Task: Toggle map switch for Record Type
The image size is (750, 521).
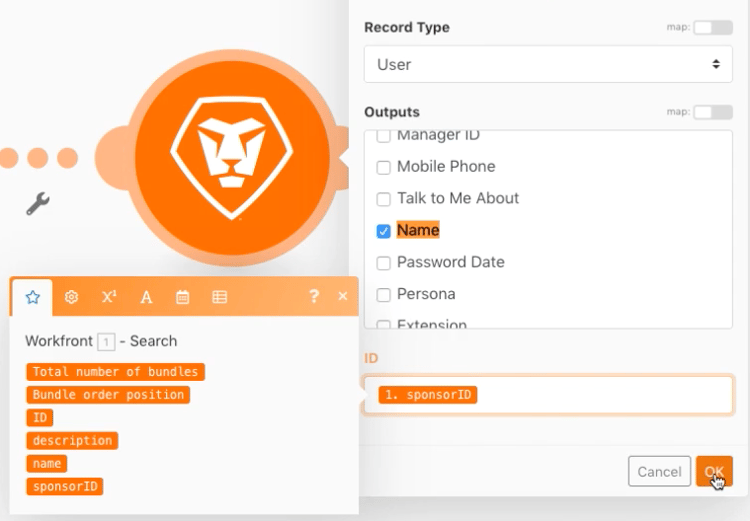Action: [713, 27]
